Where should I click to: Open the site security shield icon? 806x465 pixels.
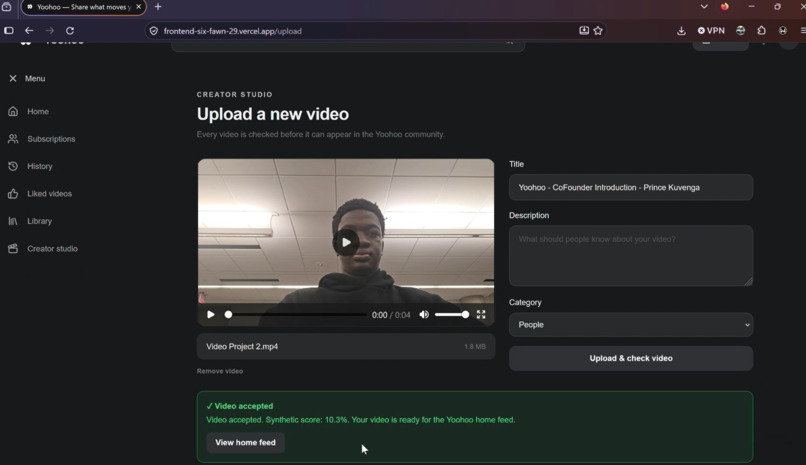[x=154, y=31]
